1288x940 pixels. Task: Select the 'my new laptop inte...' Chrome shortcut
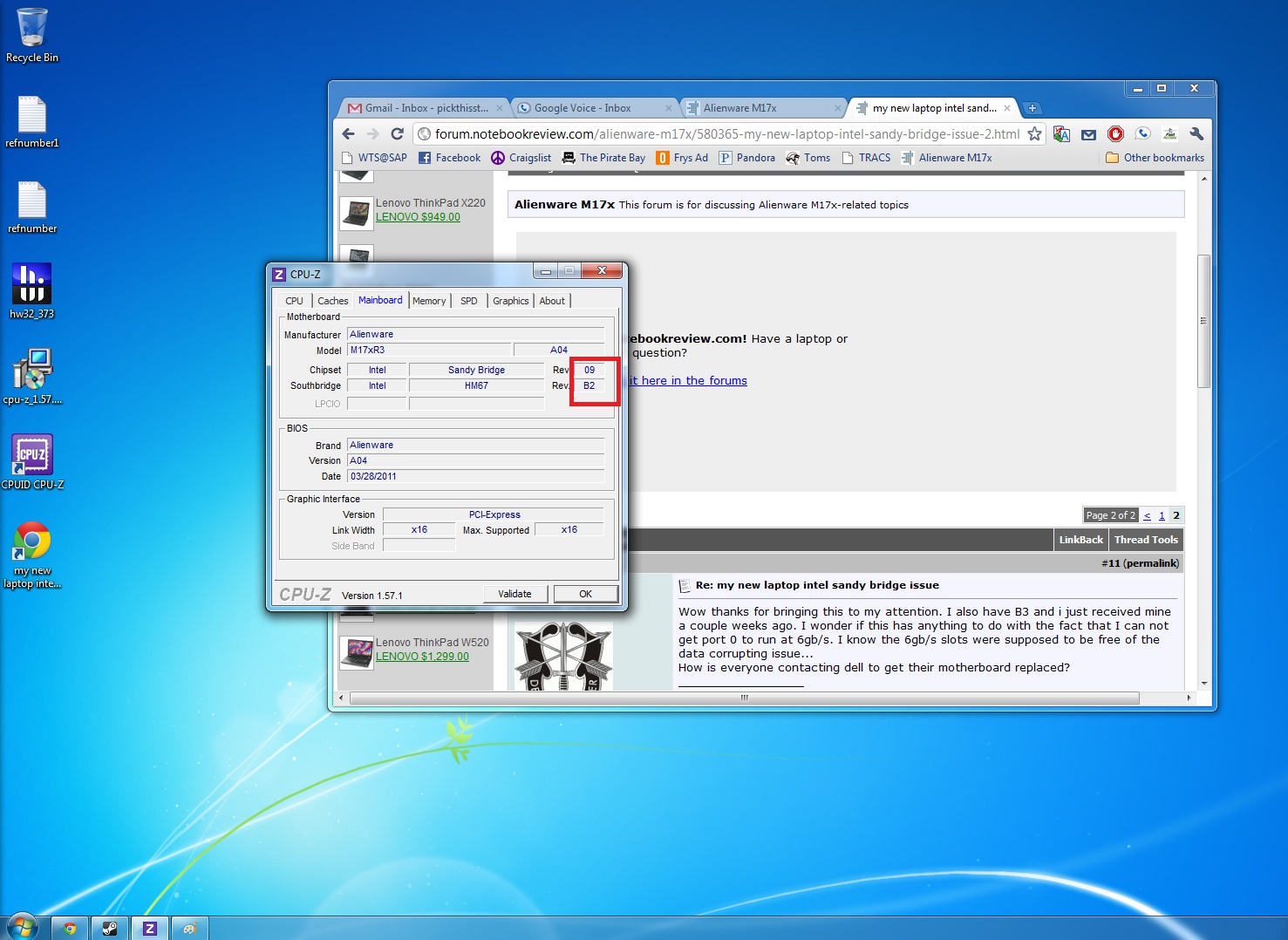tap(32, 555)
